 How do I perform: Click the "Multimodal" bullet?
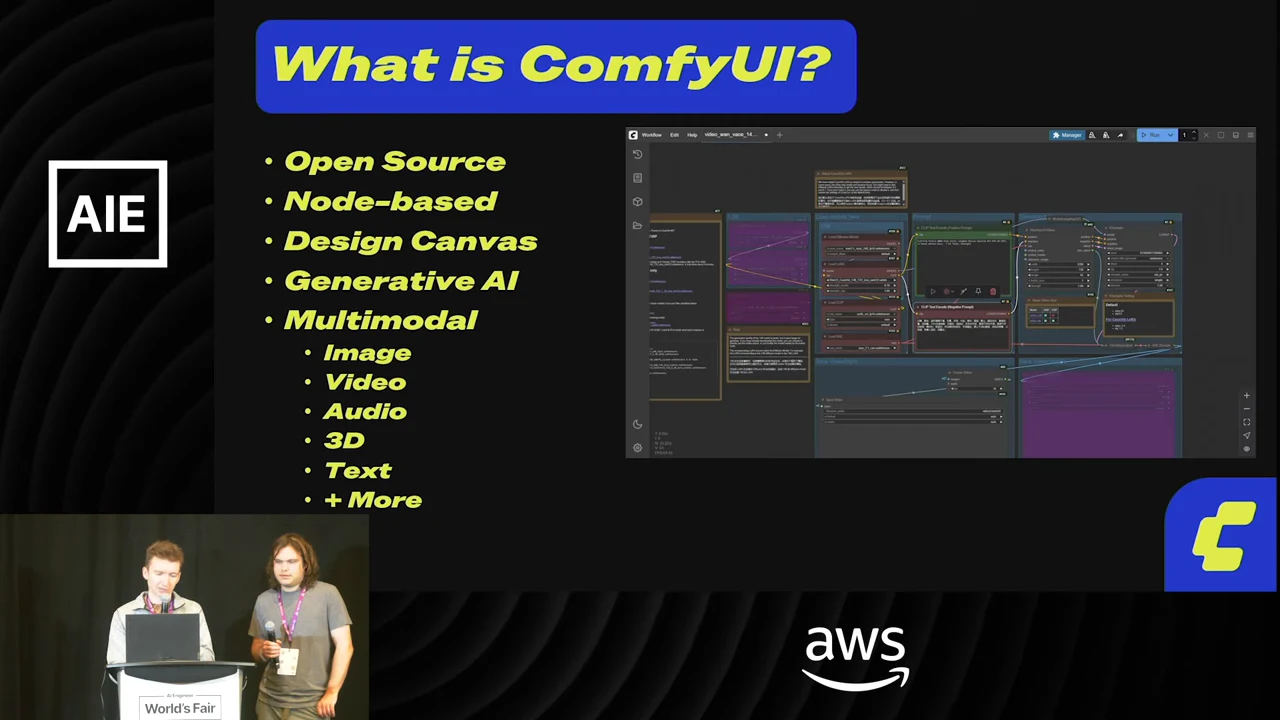coord(381,320)
